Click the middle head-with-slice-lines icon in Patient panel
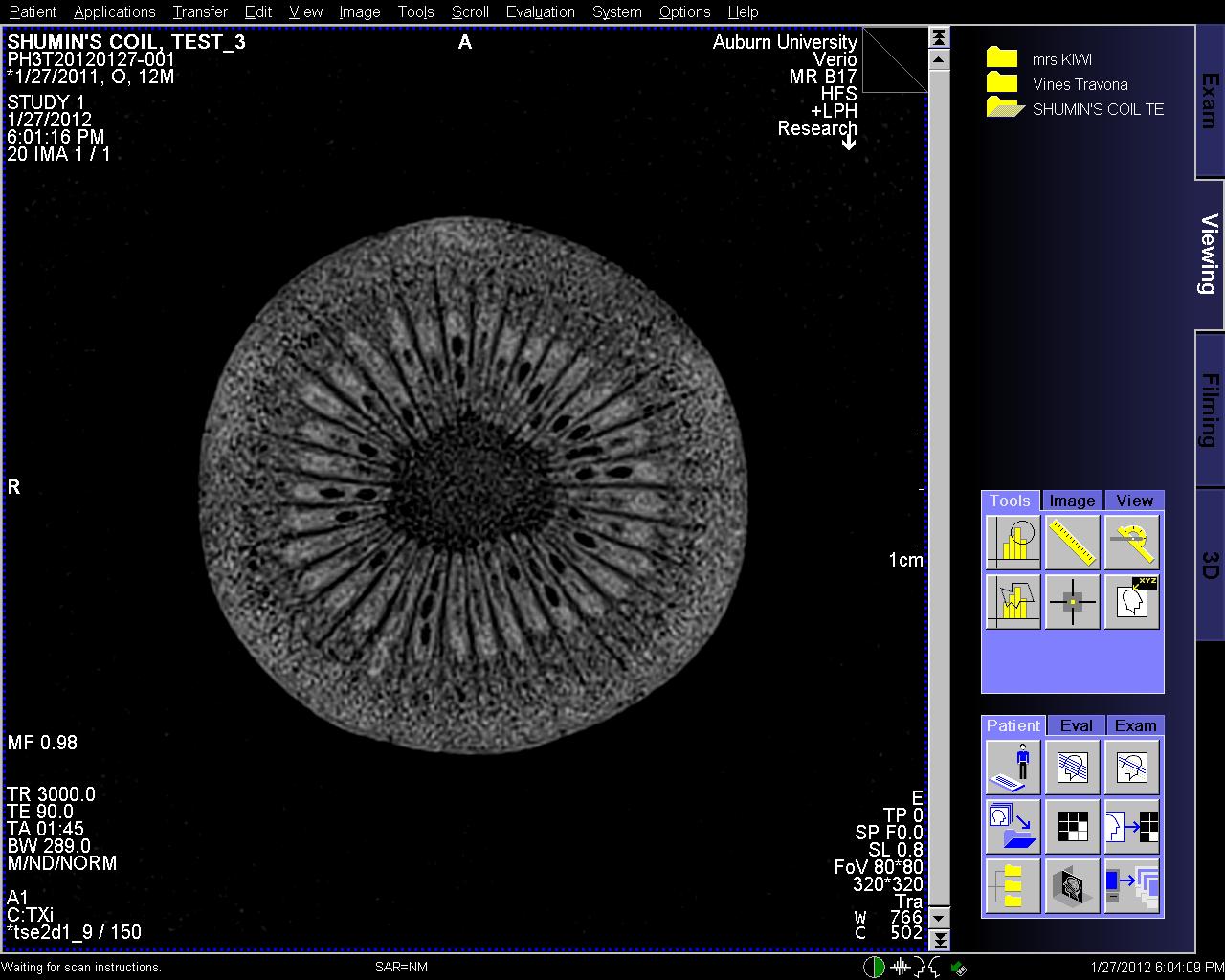1225x980 pixels. point(1072,767)
